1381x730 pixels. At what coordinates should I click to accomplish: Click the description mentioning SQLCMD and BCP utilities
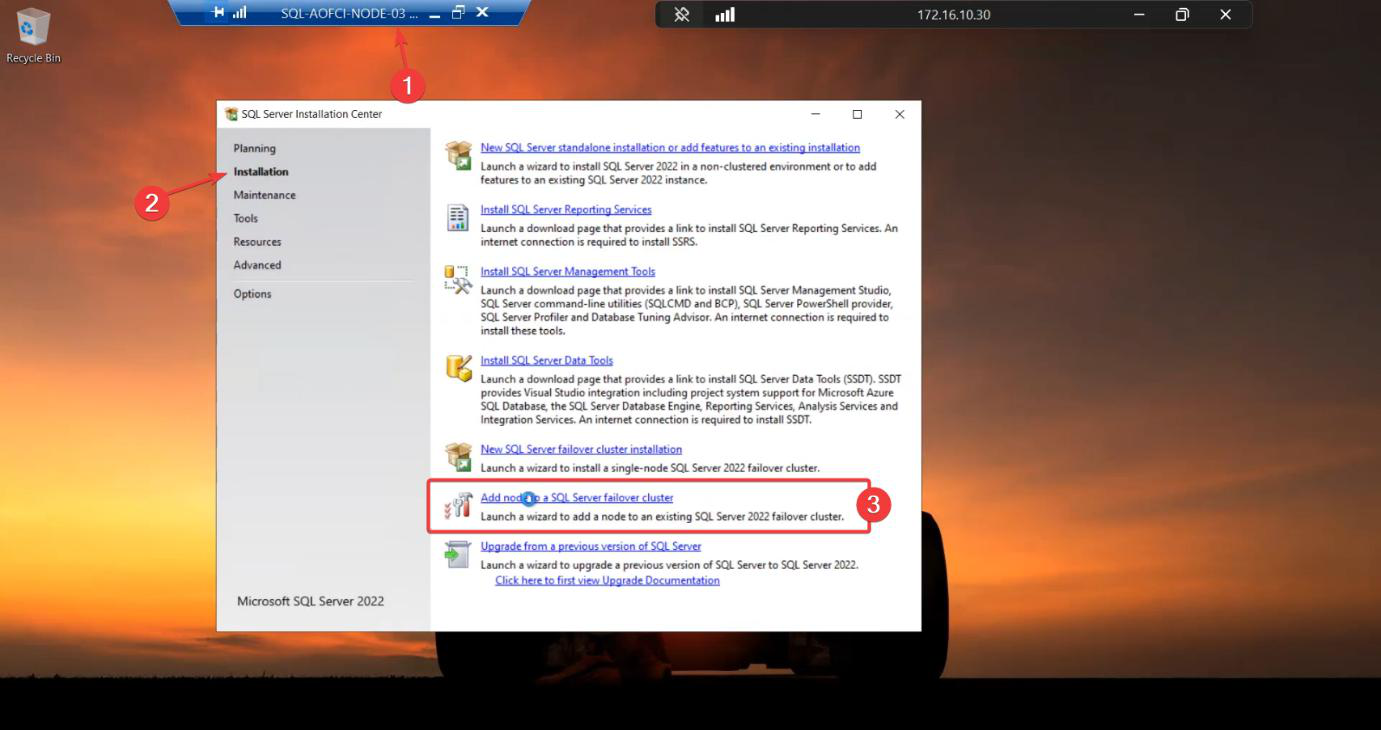[686, 310]
